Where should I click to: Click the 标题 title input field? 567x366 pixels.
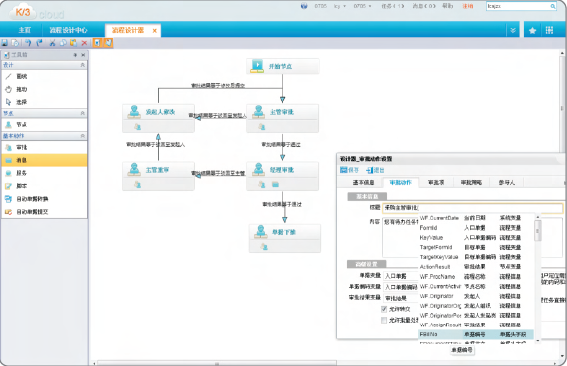tap(472, 208)
